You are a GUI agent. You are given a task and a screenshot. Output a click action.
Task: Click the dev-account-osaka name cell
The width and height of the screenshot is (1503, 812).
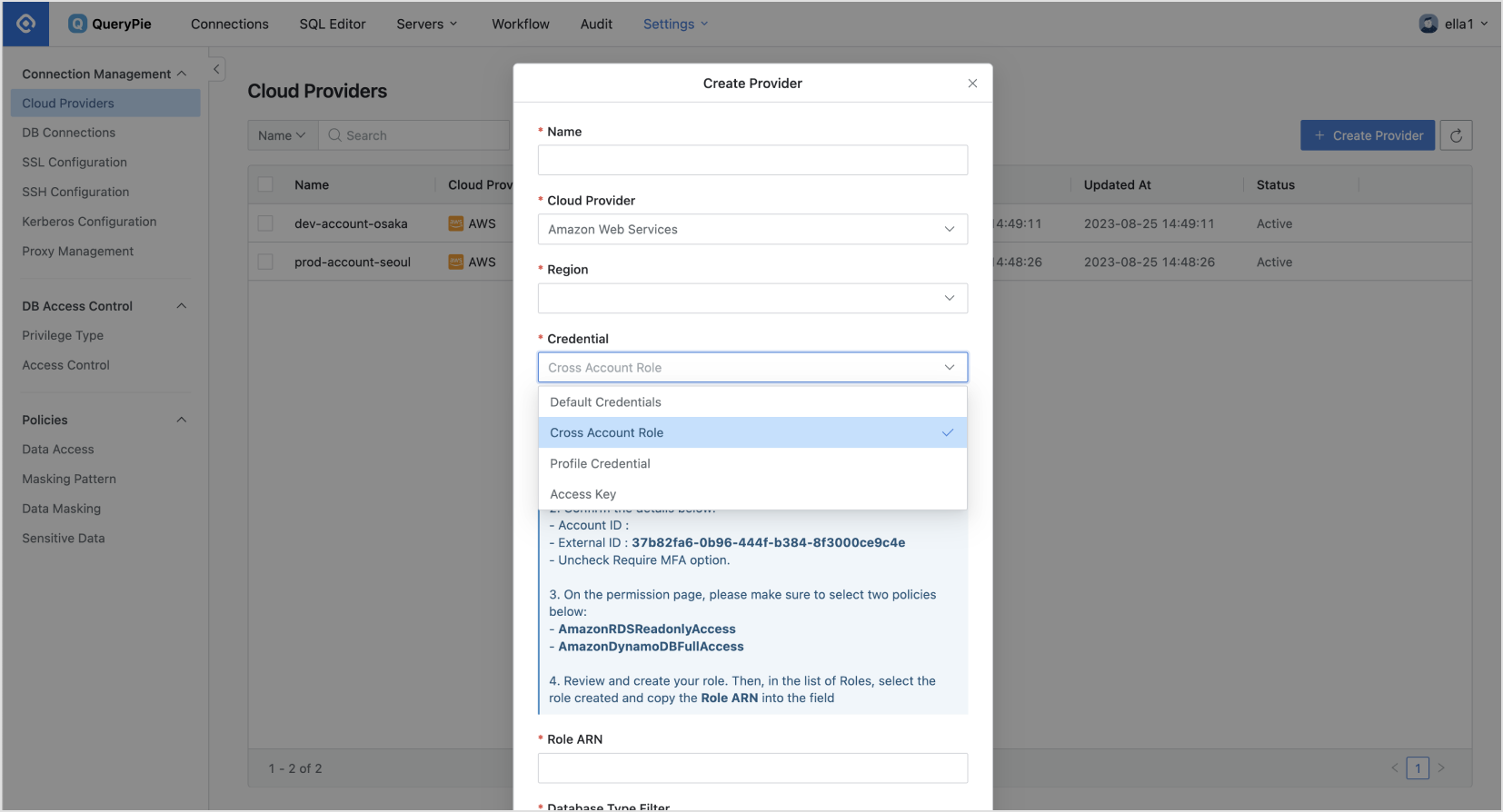351,223
